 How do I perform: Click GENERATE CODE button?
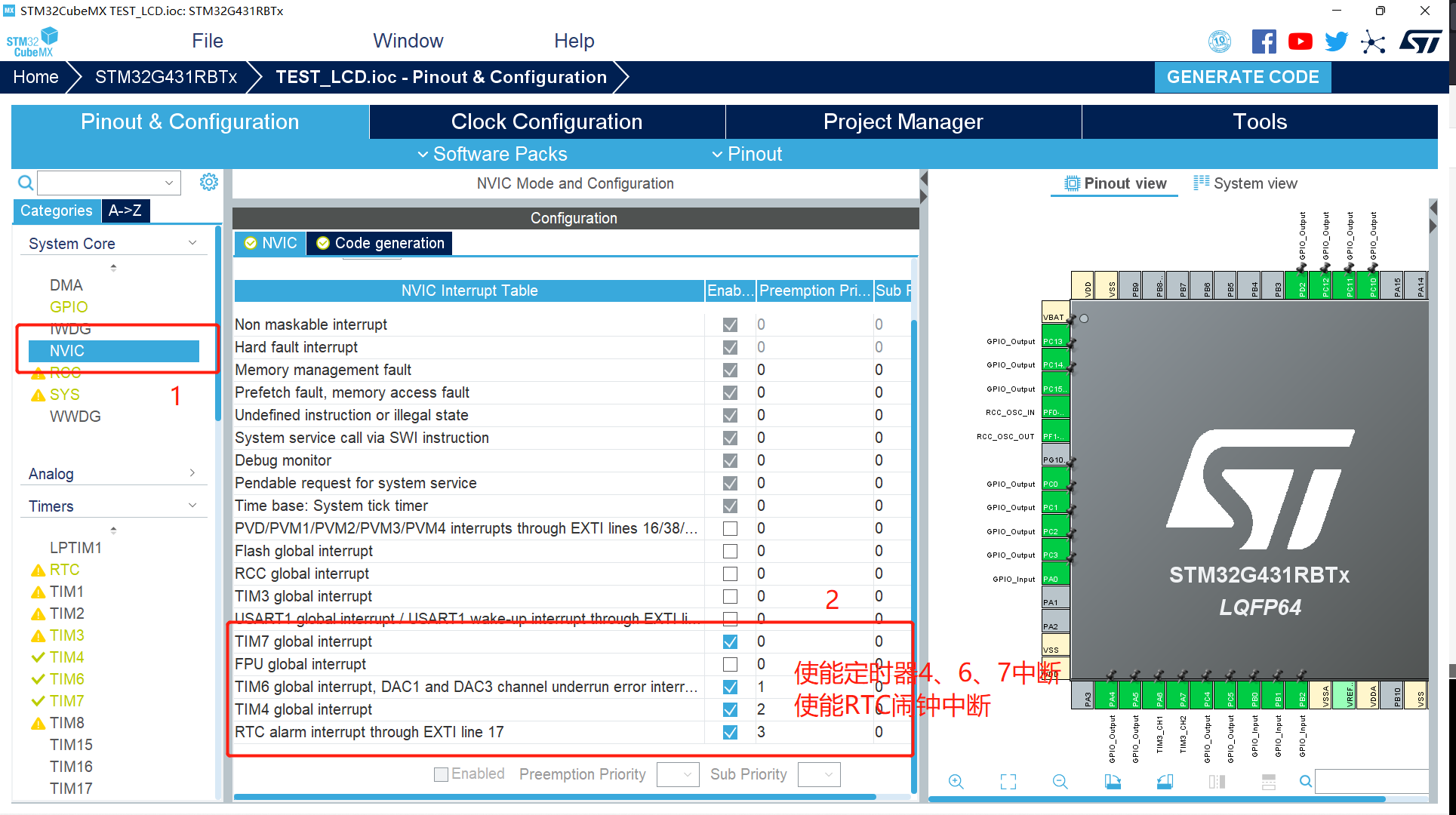click(x=1242, y=77)
